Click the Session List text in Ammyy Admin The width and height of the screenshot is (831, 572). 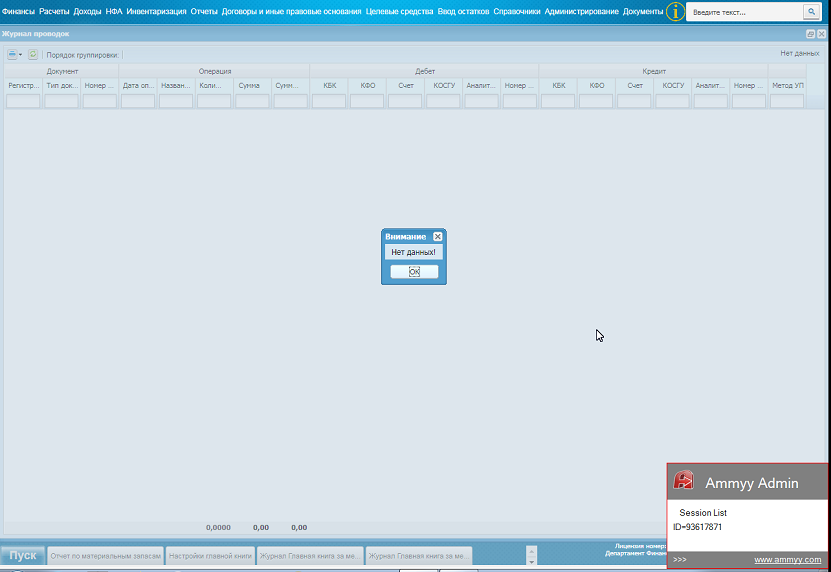(703, 513)
